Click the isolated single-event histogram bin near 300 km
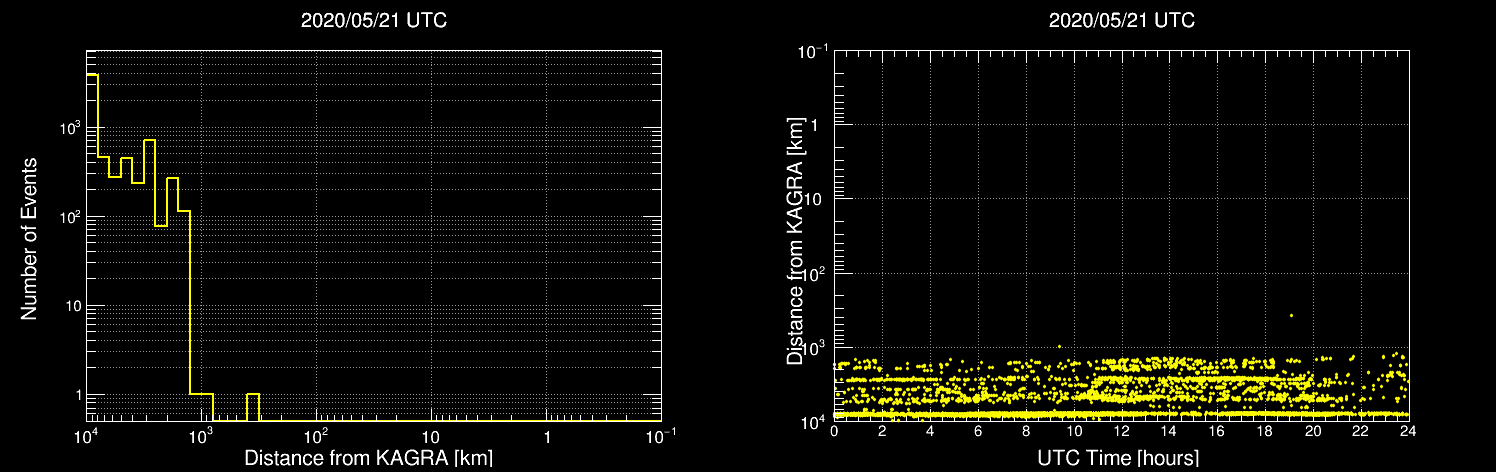 (253, 407)
